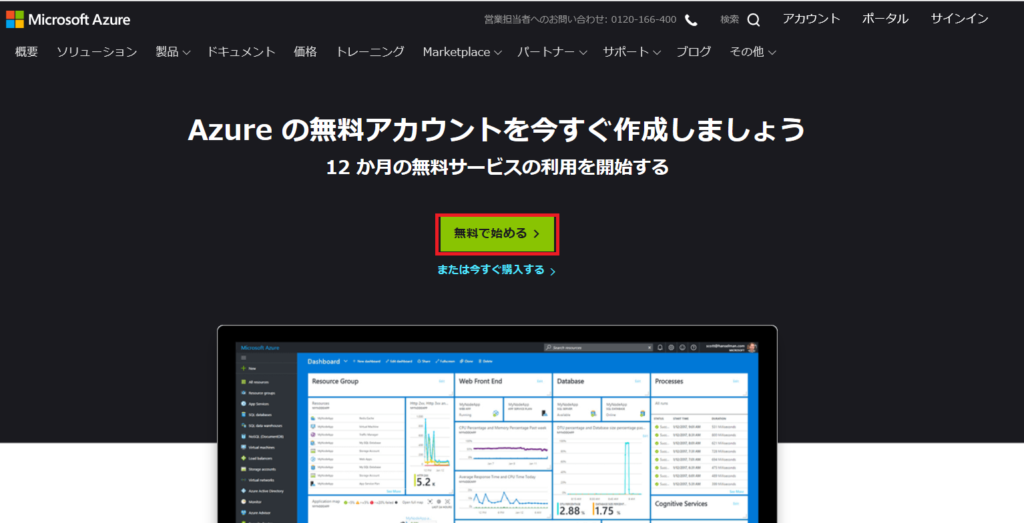Click the notification bell in dashboard preview
Screen dimensions: 1024x523
coord(660,347)
